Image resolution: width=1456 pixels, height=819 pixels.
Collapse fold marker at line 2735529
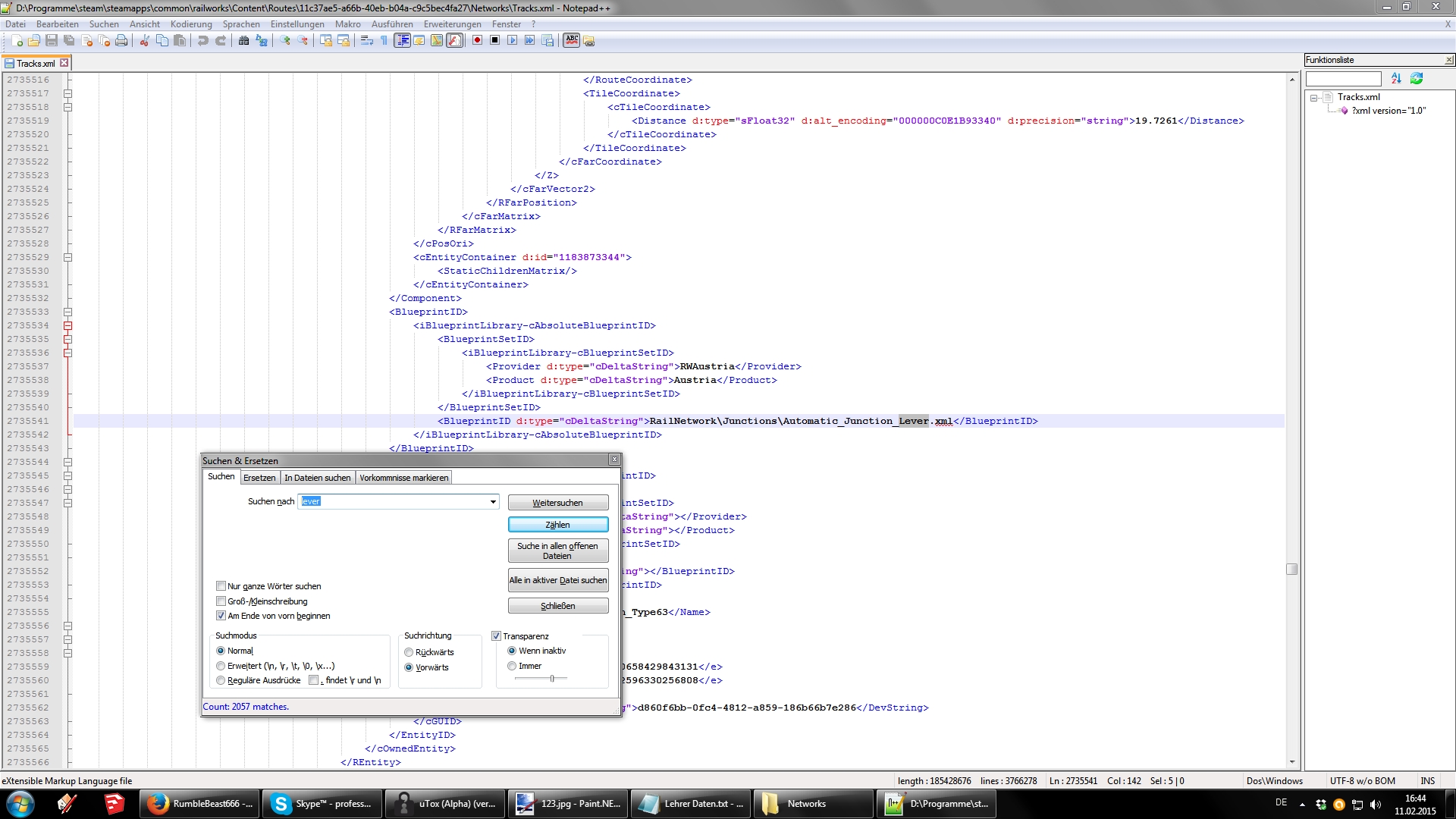tap(67, 258)
